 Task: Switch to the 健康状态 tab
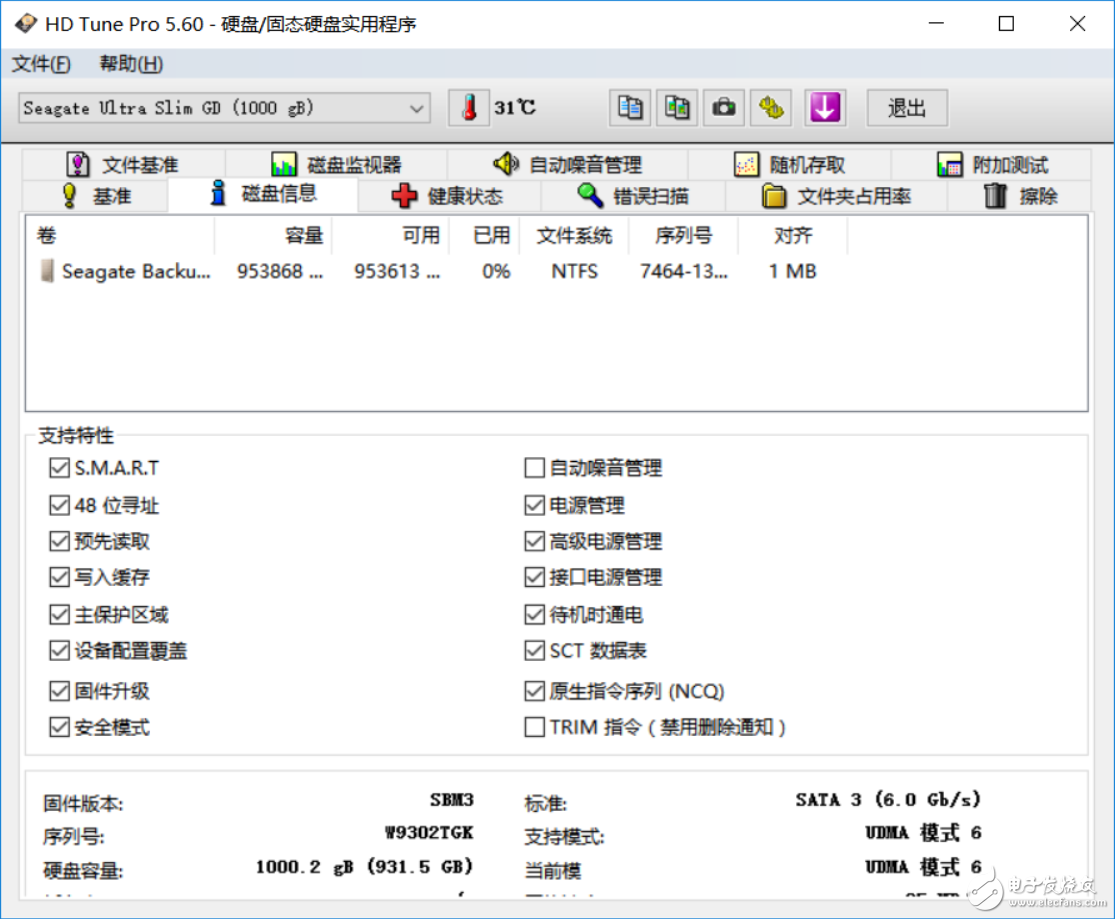click(445, 196)
